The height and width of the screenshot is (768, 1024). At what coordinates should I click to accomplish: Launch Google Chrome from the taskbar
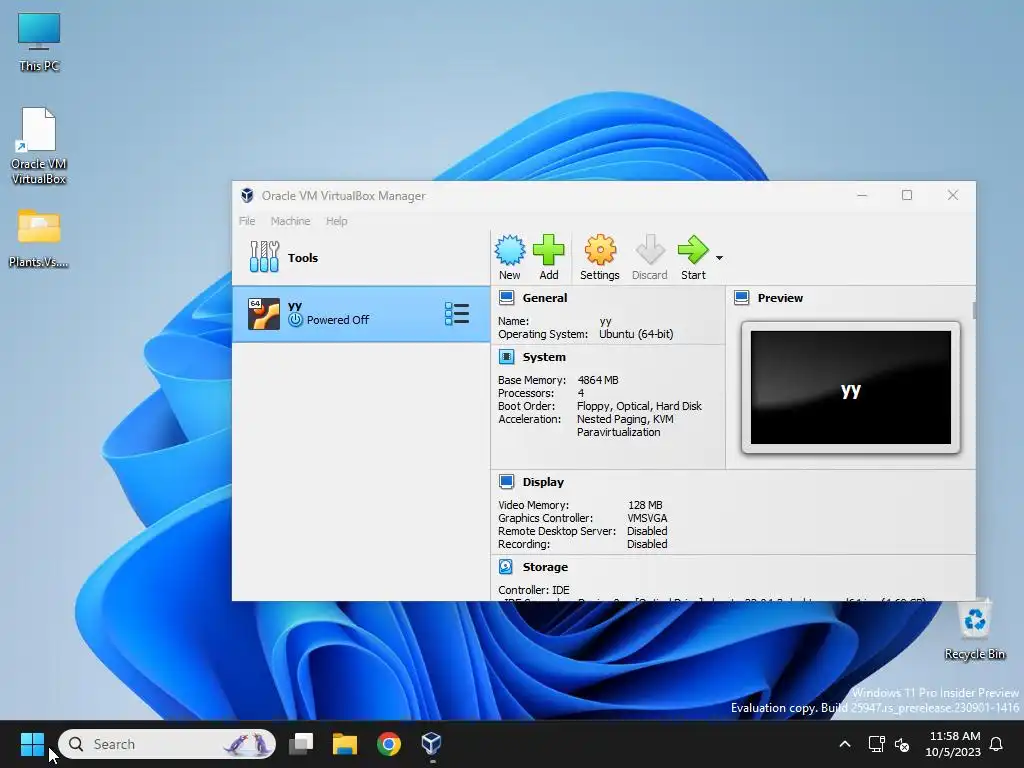click(389, 744)
